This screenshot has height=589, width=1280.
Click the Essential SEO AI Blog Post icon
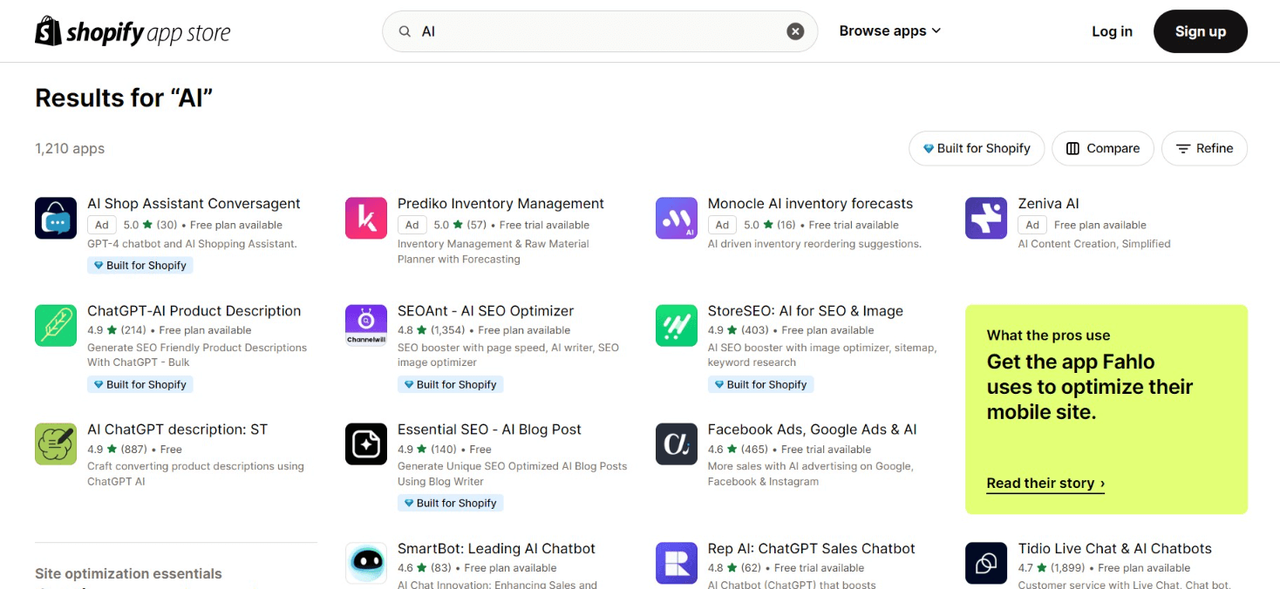coord(366,444)
